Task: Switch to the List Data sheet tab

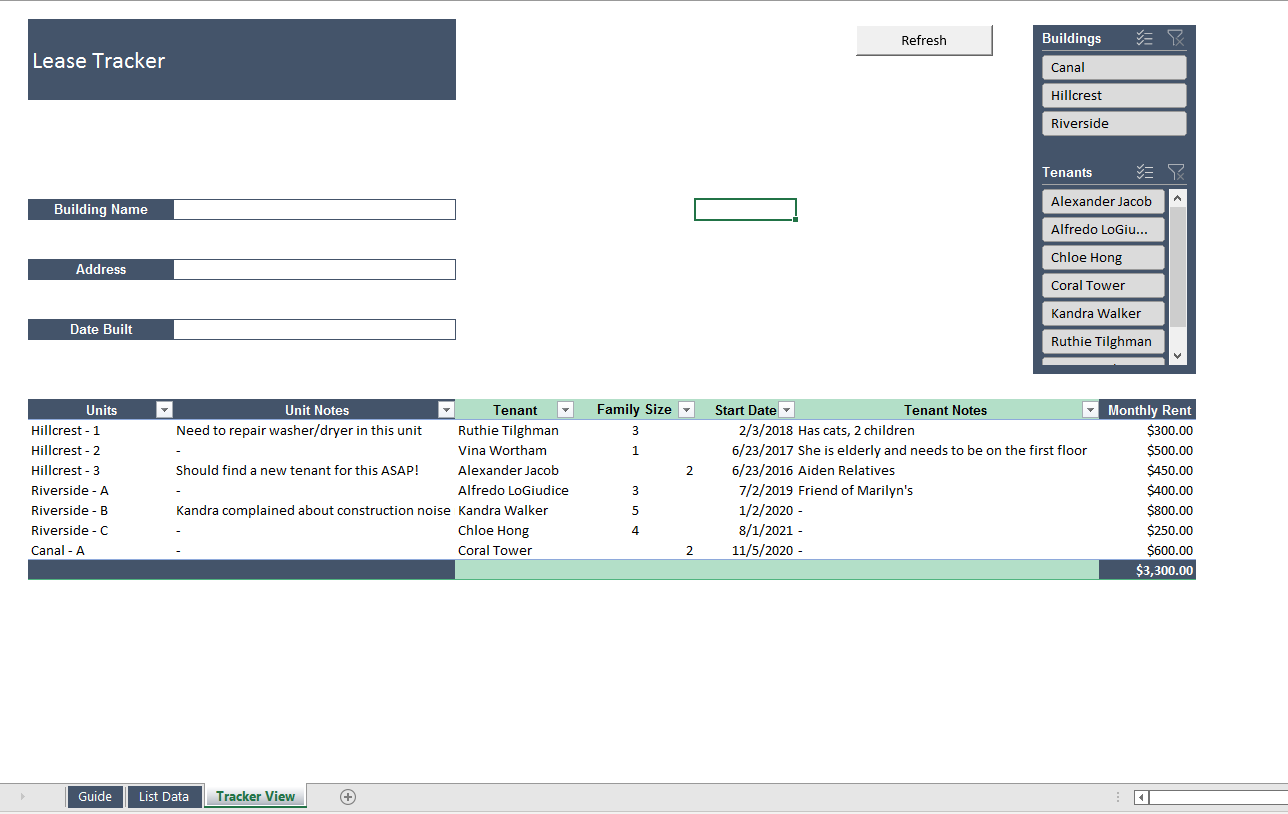Action: [164, 796]
